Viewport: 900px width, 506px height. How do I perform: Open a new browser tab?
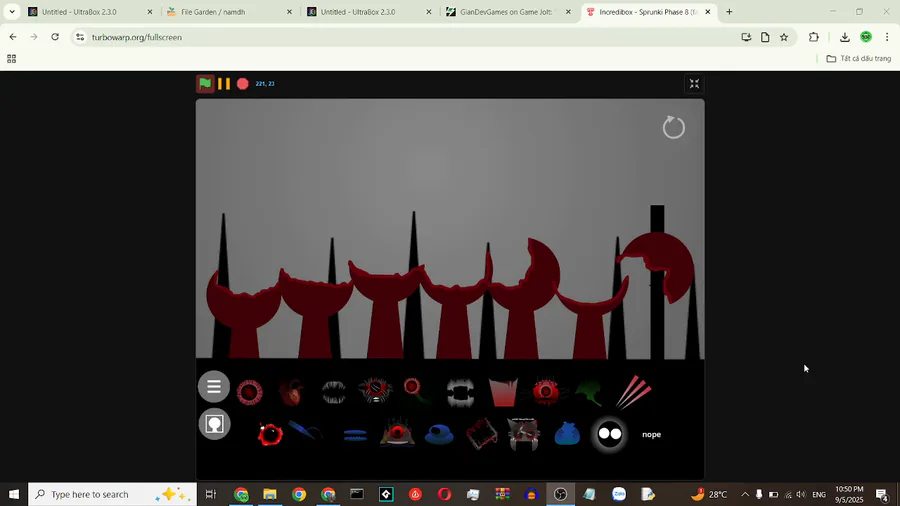tap(729, 11)
